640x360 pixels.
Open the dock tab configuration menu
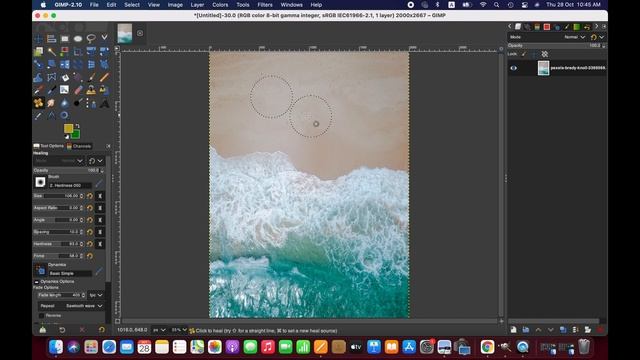(109, 146)
